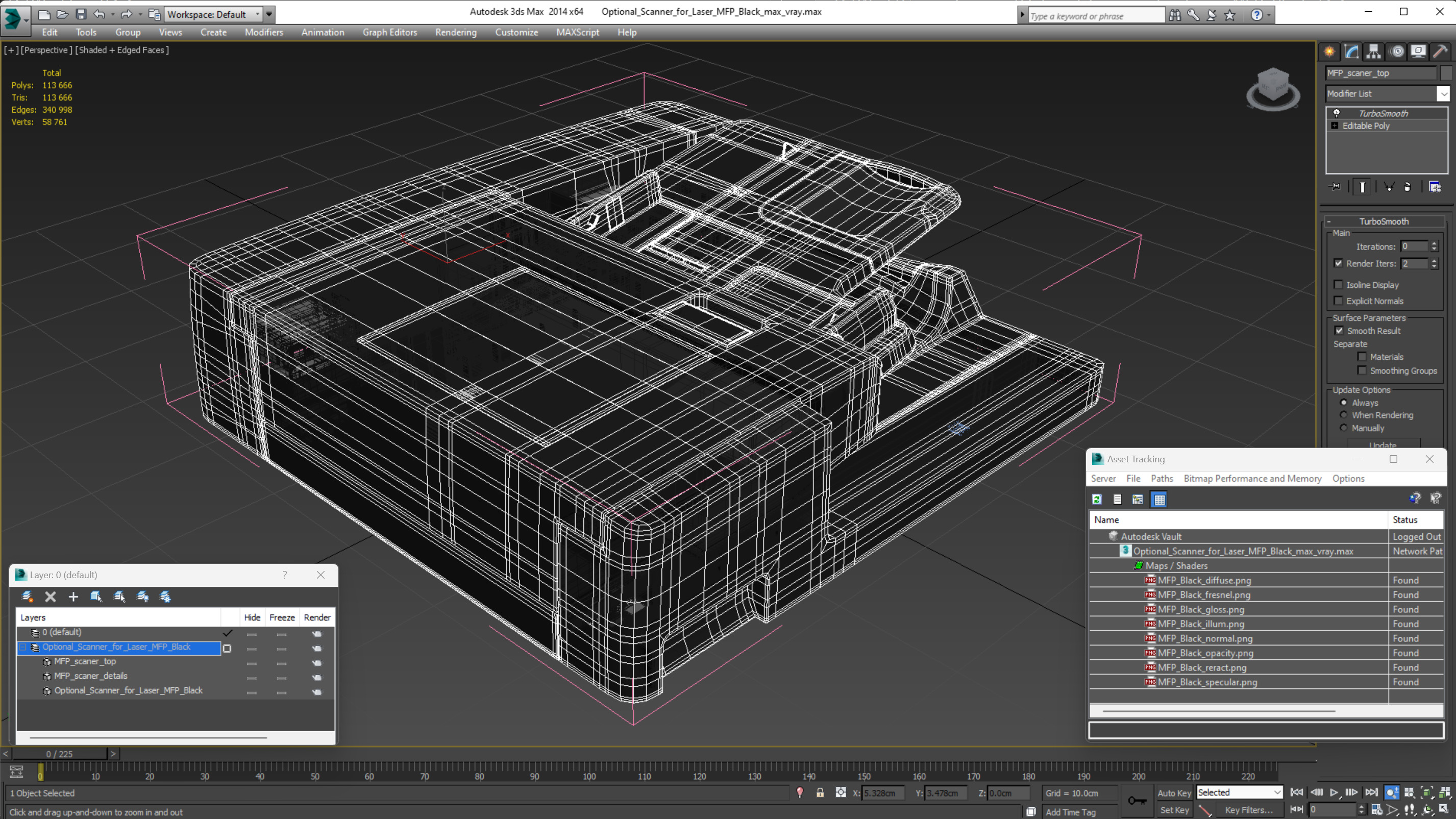Viewport: 1456px width, 819px height.
Task: Click the Layer dialog horizontal scrollbar
Action: click(x=148, y=737)
